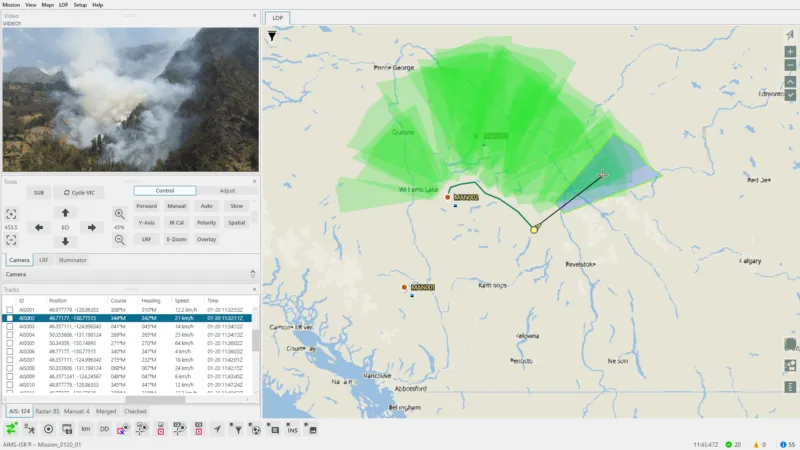The height and width of the screenshot is (450, 800).
Task: Tick checkbox for track AIS001
Action: tap(10, 310)
